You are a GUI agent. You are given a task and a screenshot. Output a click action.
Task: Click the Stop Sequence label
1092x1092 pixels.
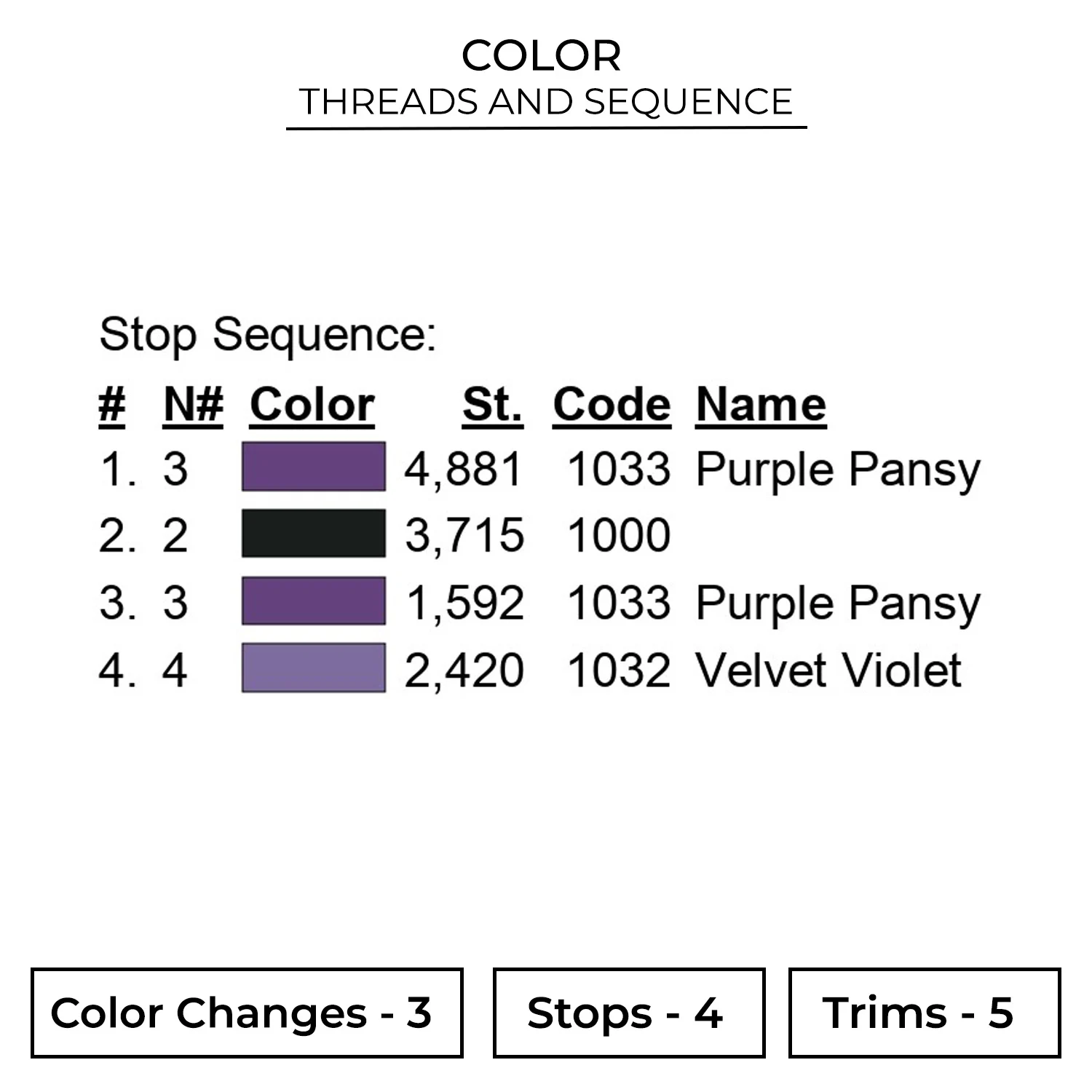267,335
